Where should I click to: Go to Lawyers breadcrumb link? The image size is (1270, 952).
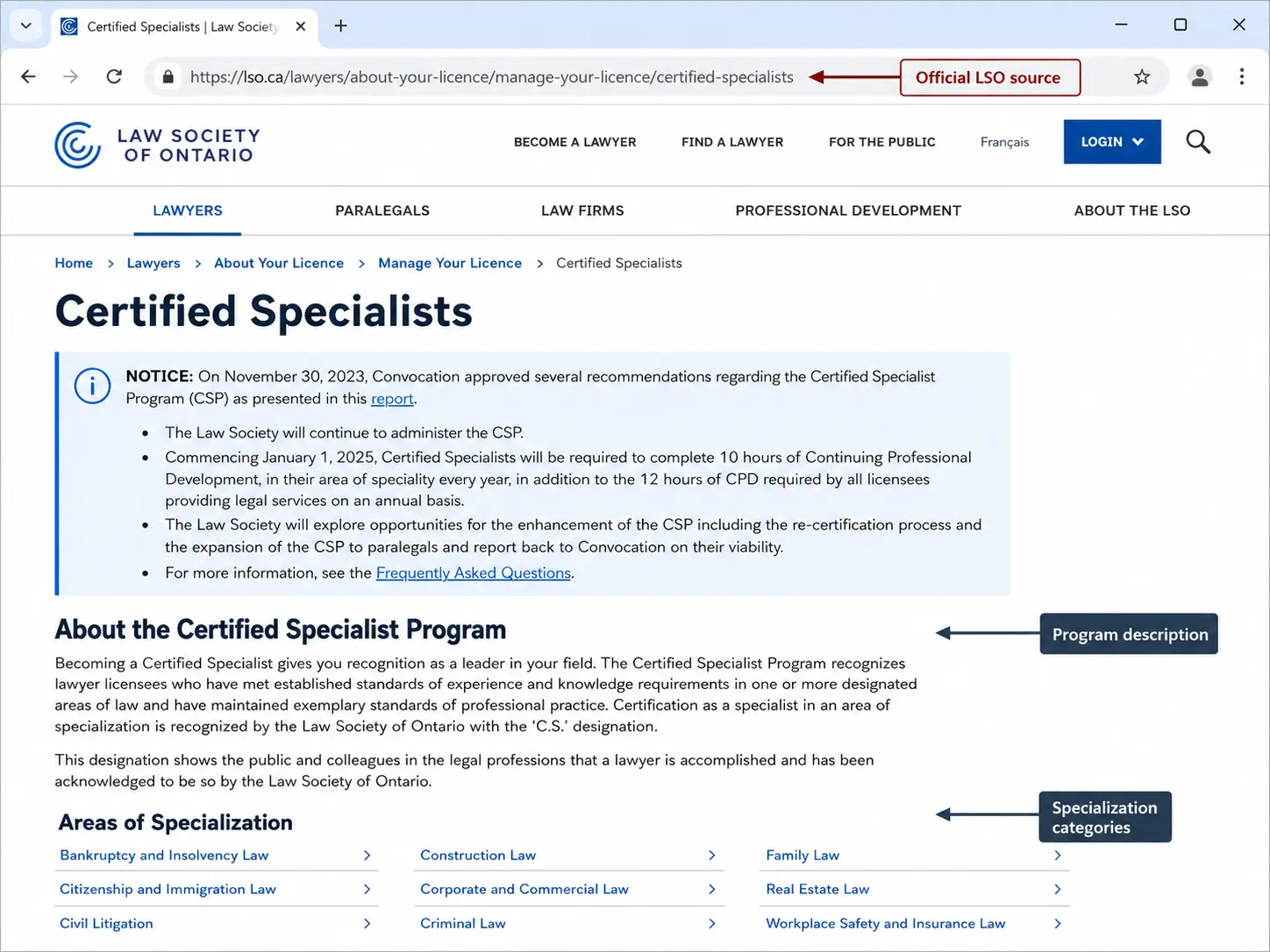[x=153, y=263]
